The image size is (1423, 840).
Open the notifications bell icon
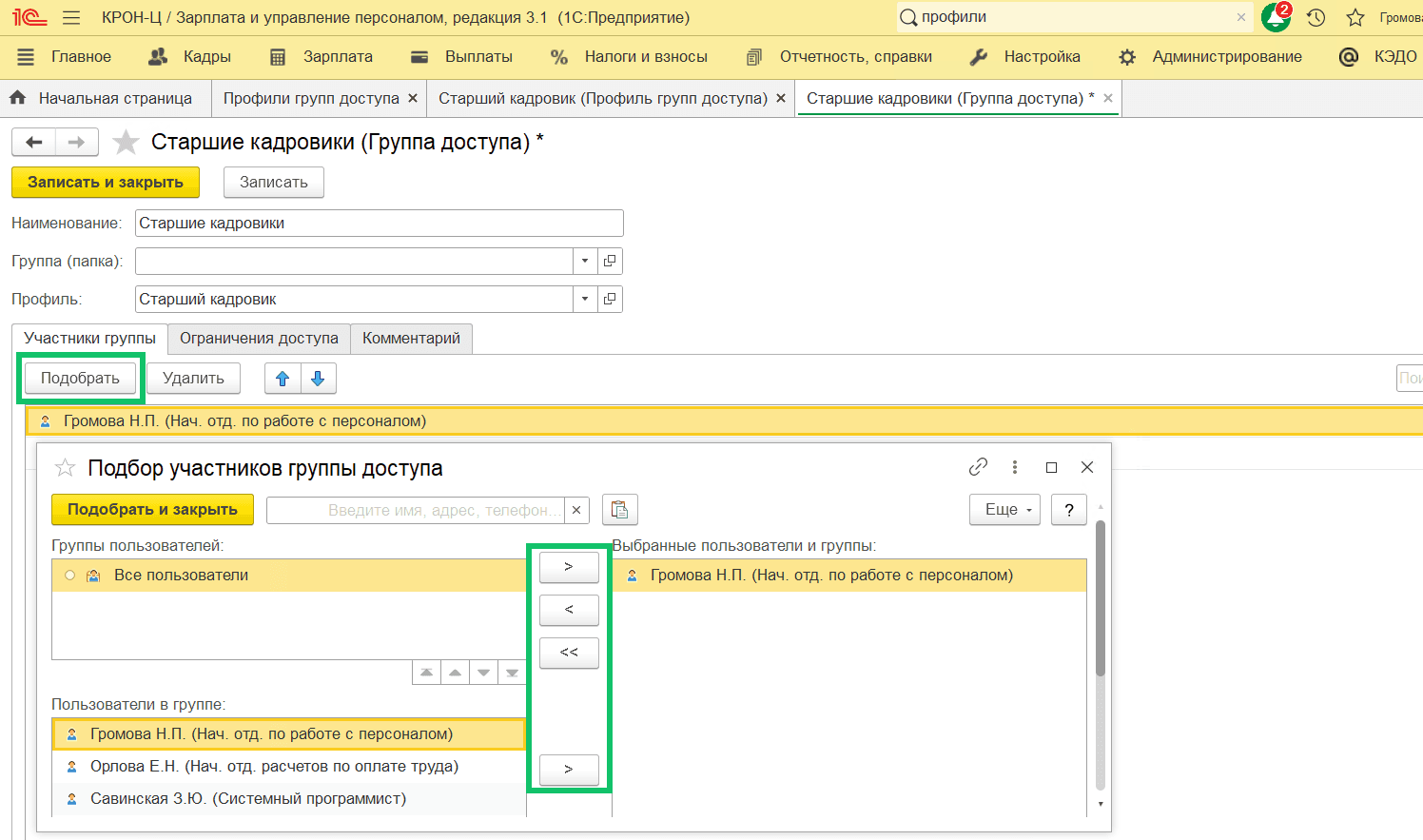[x=1275, y=18]
